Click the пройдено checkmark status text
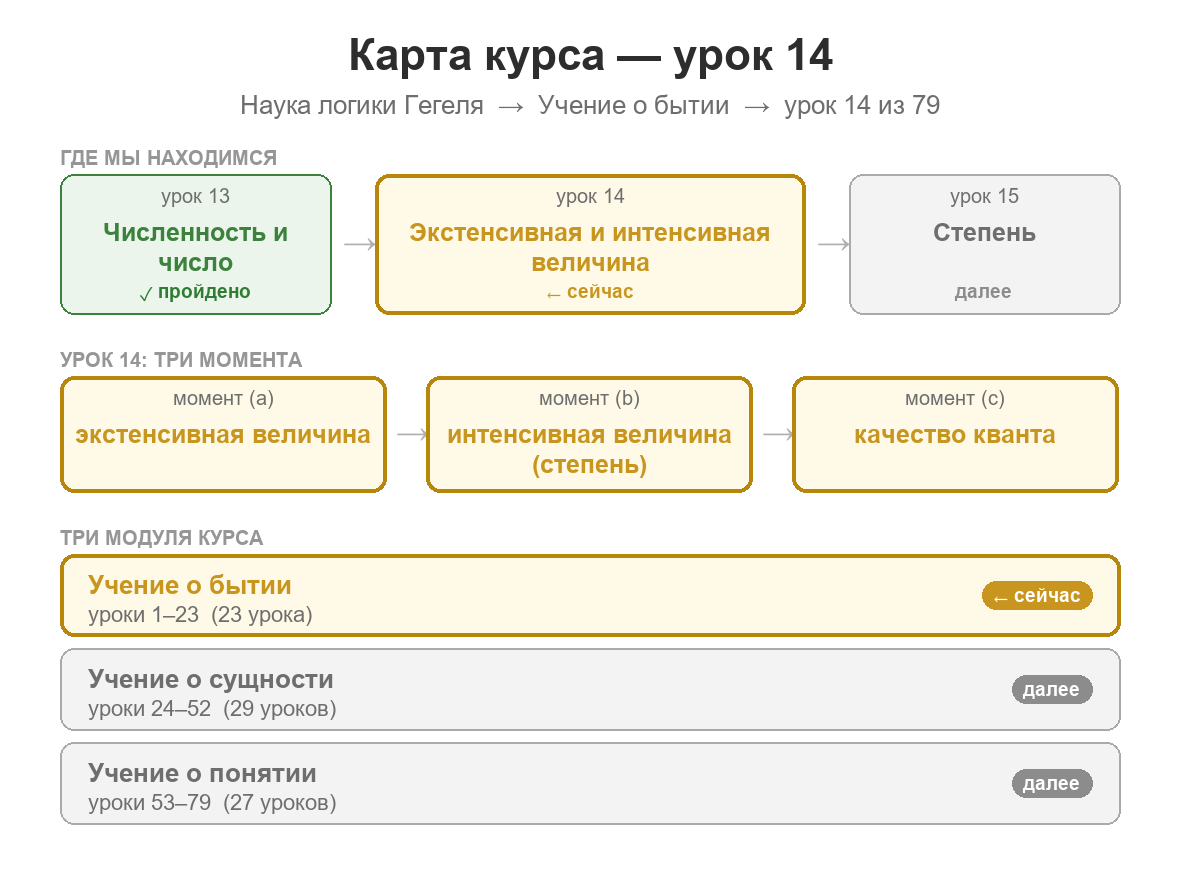1180x870 pixels. (x=196, y=292)
